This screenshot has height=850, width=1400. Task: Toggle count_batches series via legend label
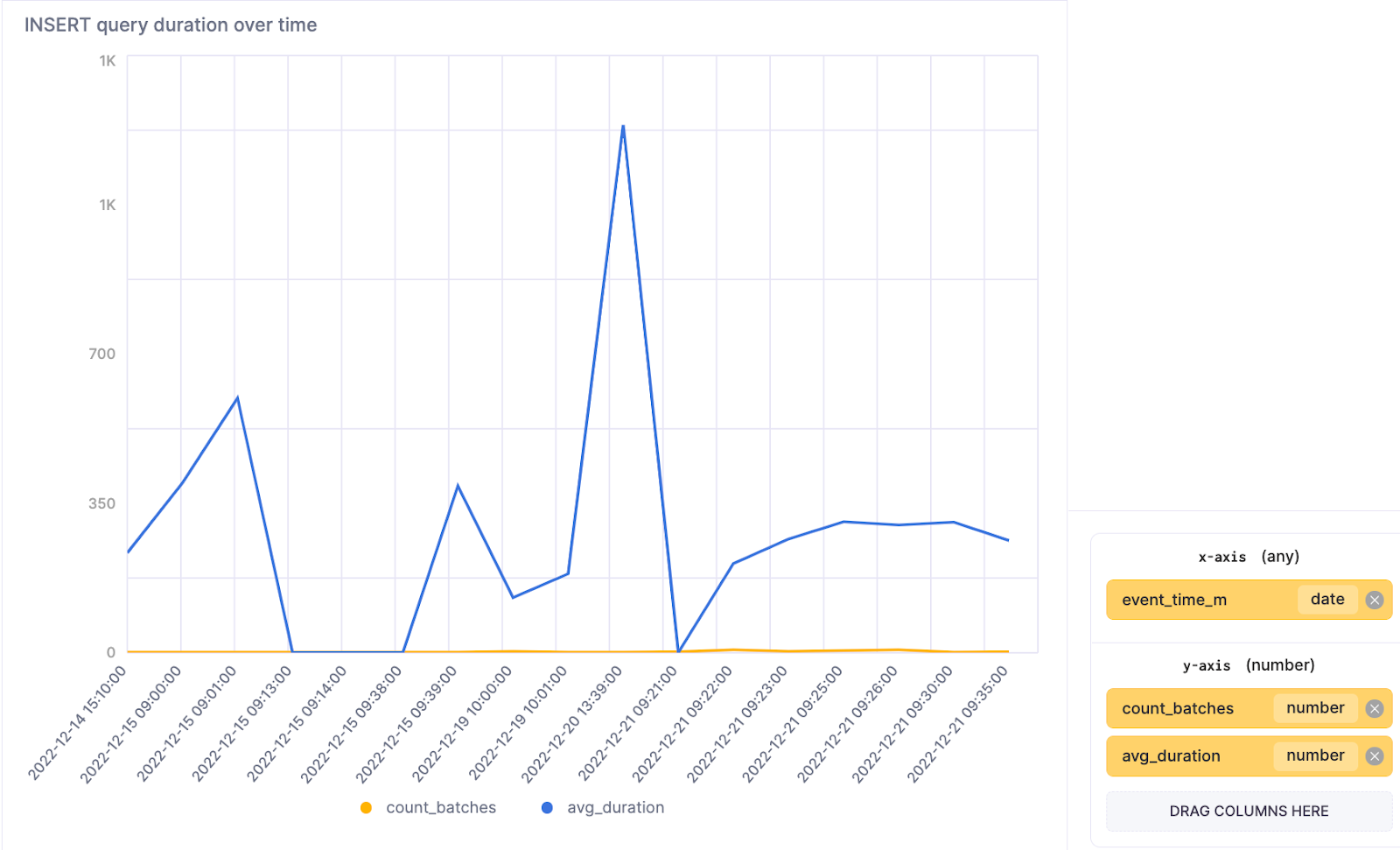pyautogui.click(x=441, y=807)
